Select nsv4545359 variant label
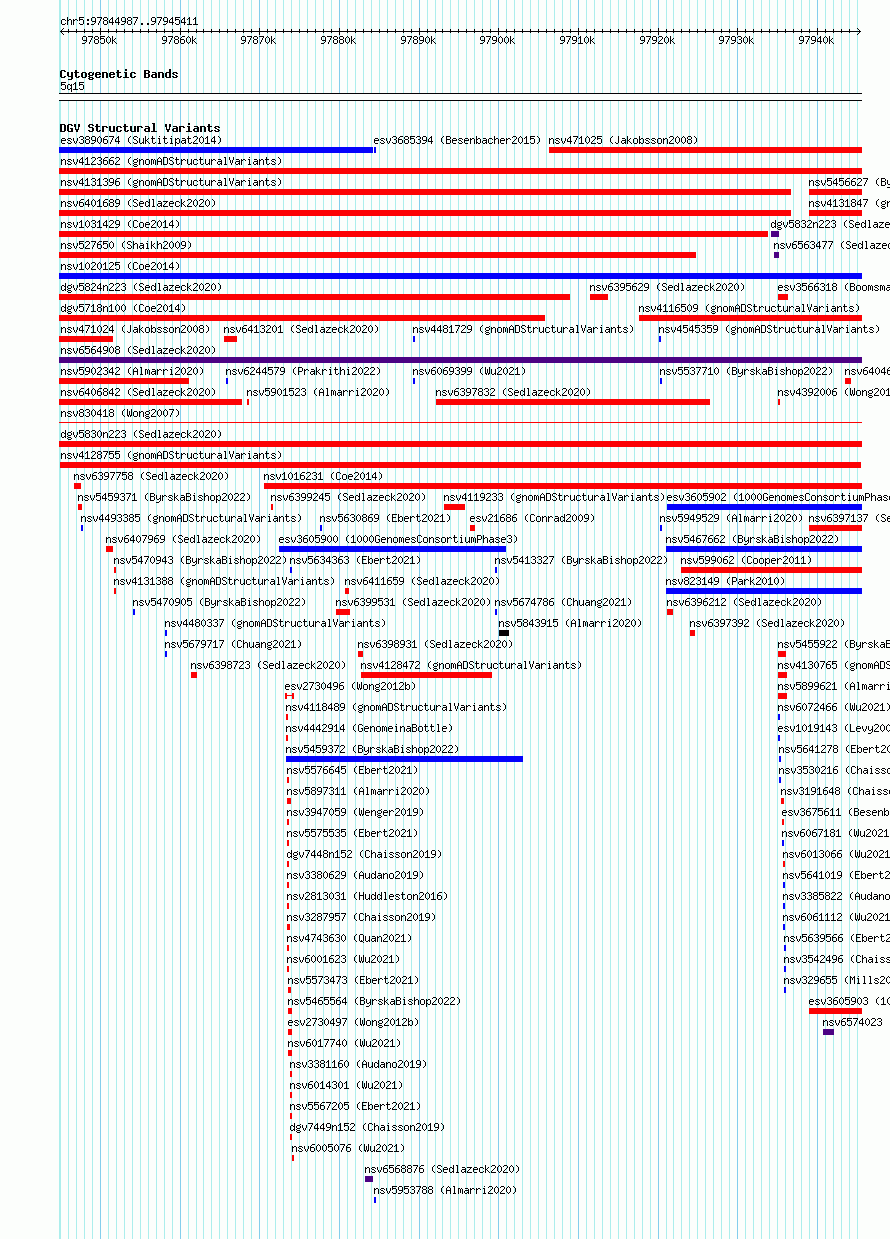 [x=769, y=329]
